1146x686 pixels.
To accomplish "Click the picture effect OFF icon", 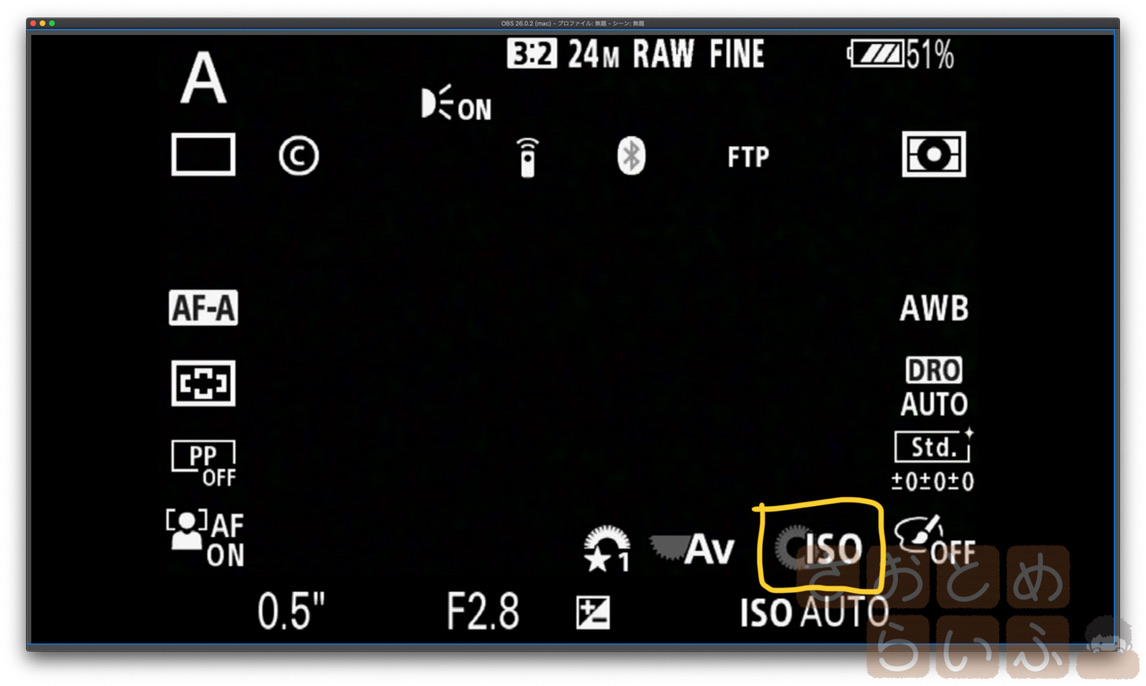I will point(935,541).
